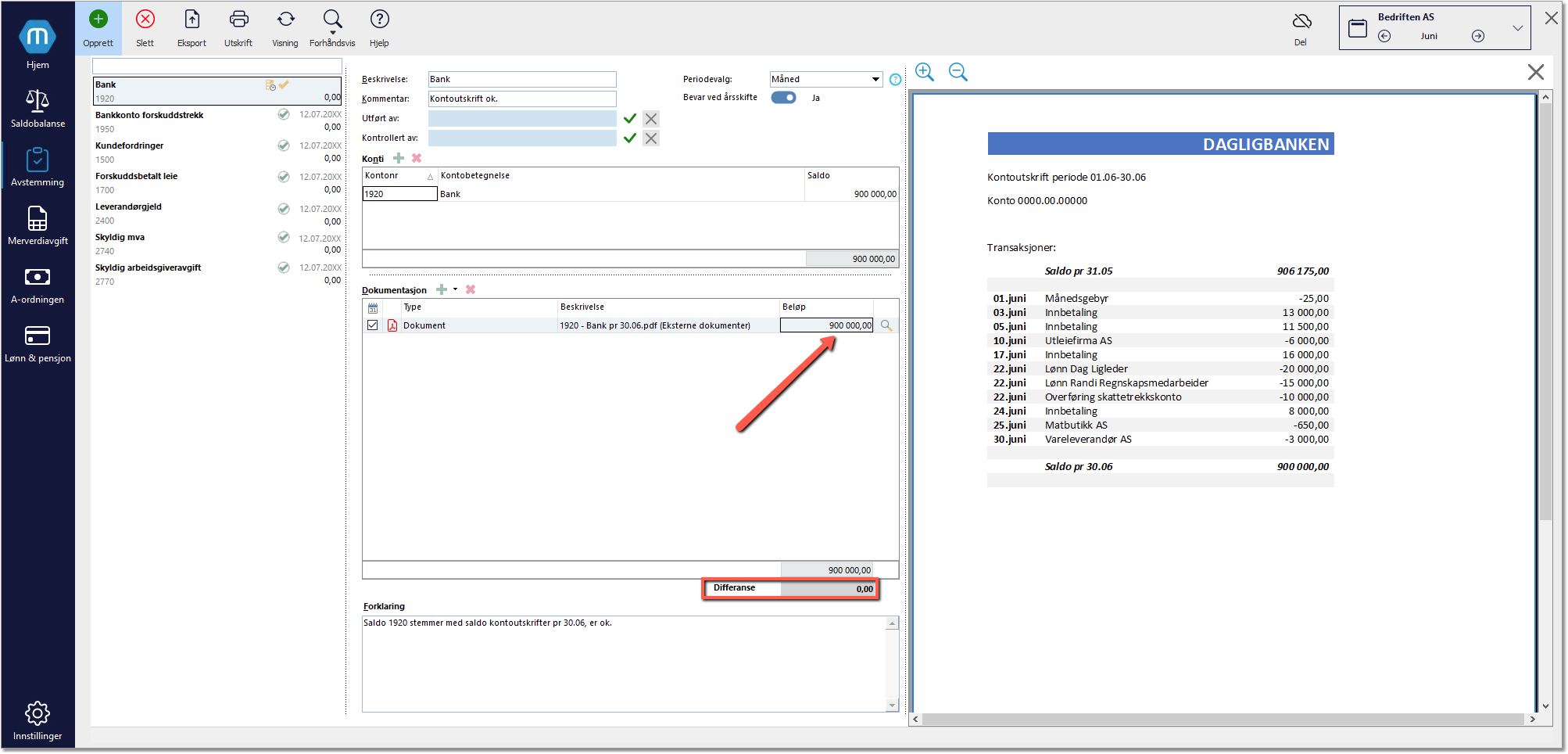The height and width of the screenshot is (754, 1568).
Task: Click the Saldo column header
Action: point(851,176)
